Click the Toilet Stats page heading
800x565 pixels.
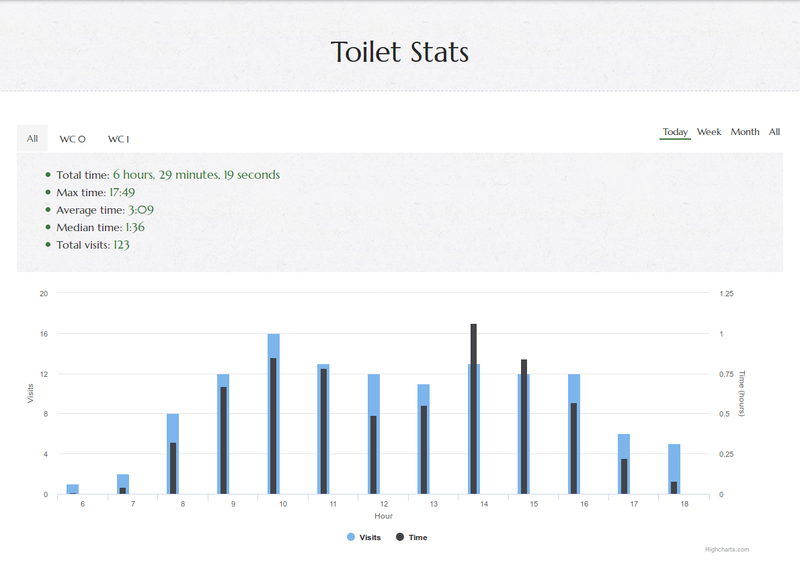pyautogui.click(x=400, y=52)
